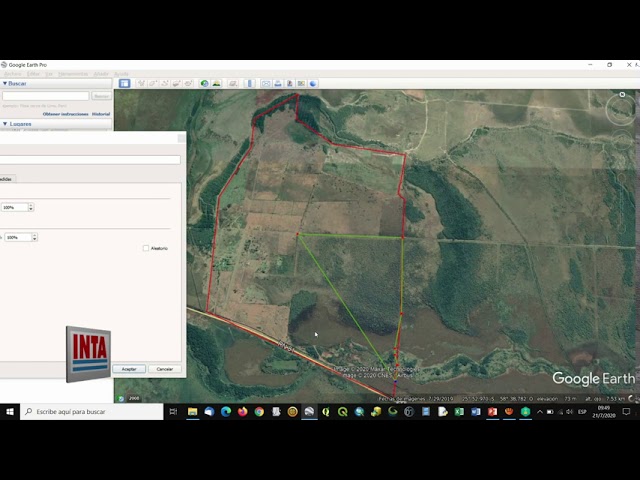Click Windows search box on taskbar
Screen dimensions: 640x480
pyautogui.click(x=92, y=412)
